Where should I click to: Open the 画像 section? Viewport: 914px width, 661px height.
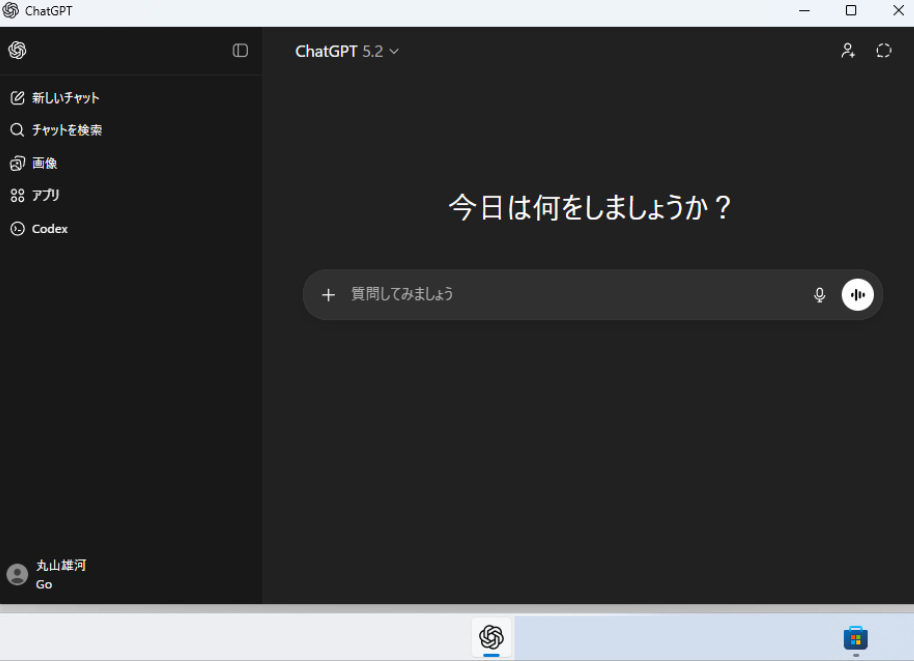point(33,163)
